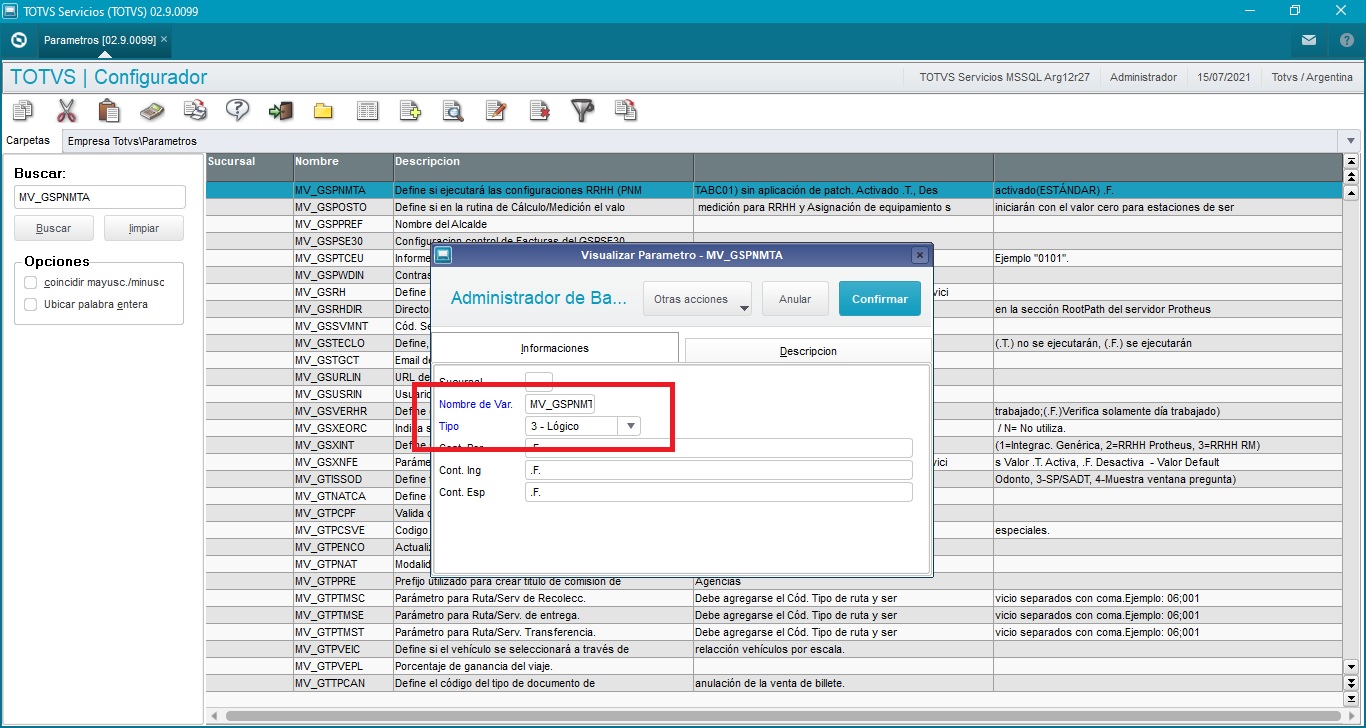Click the table grid view icon
The image size is (1366, 728).
(367, 110)
